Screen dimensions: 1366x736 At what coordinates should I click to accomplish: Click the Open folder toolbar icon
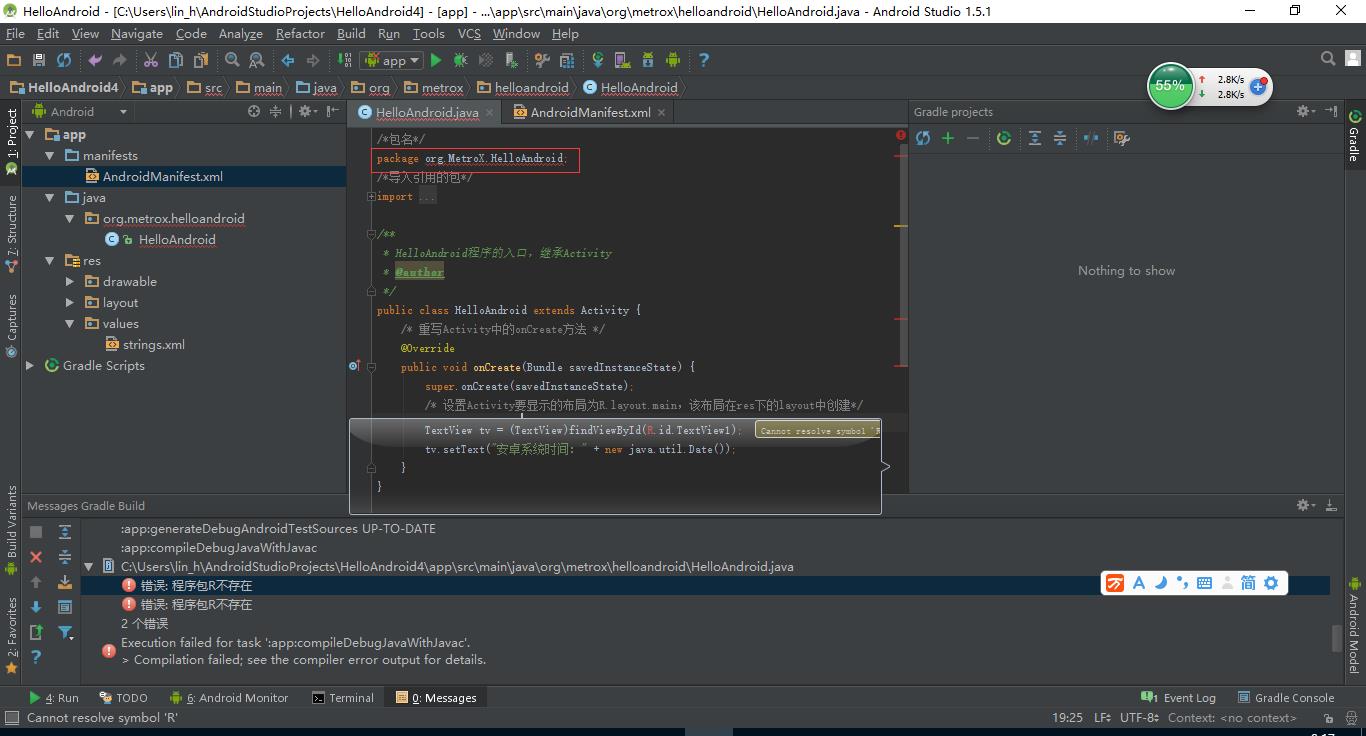pyautogui.click(x=14, y=60)
